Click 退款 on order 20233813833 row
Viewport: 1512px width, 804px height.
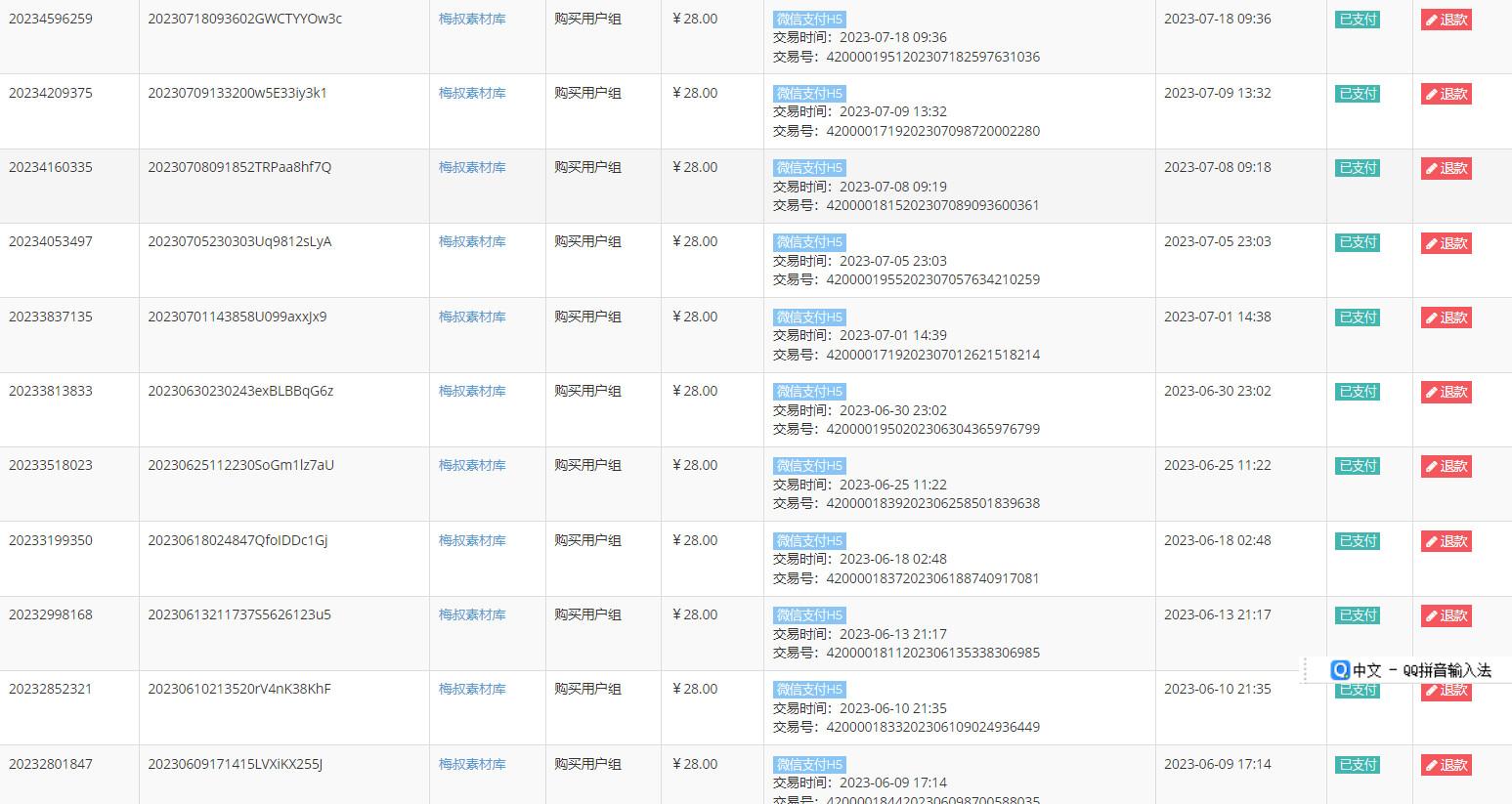pos(1446,392)
